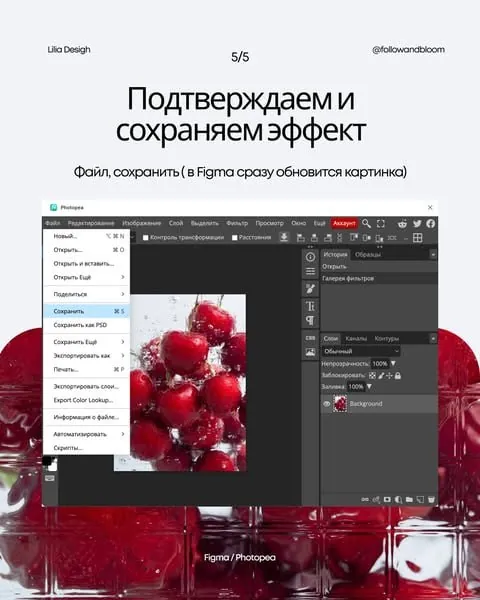Viewport: 480px width, 600px height.
Task: Click the Photopea logo in title bar
Action: [54, 207]
